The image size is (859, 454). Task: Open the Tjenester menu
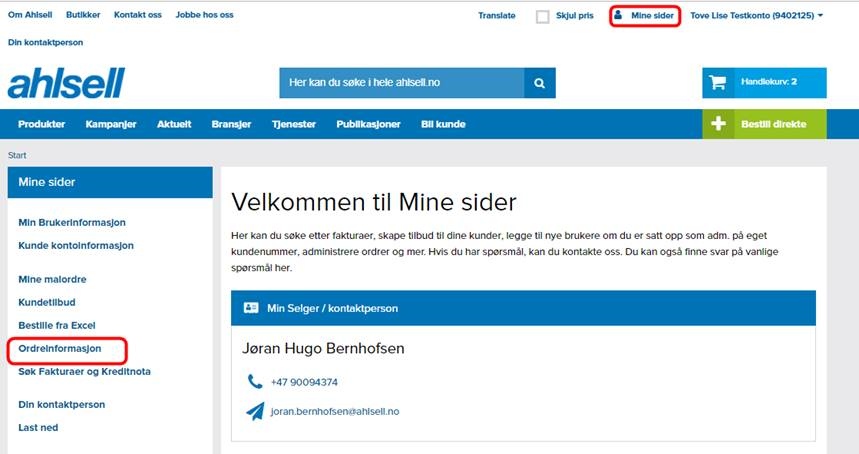point(294,124)
